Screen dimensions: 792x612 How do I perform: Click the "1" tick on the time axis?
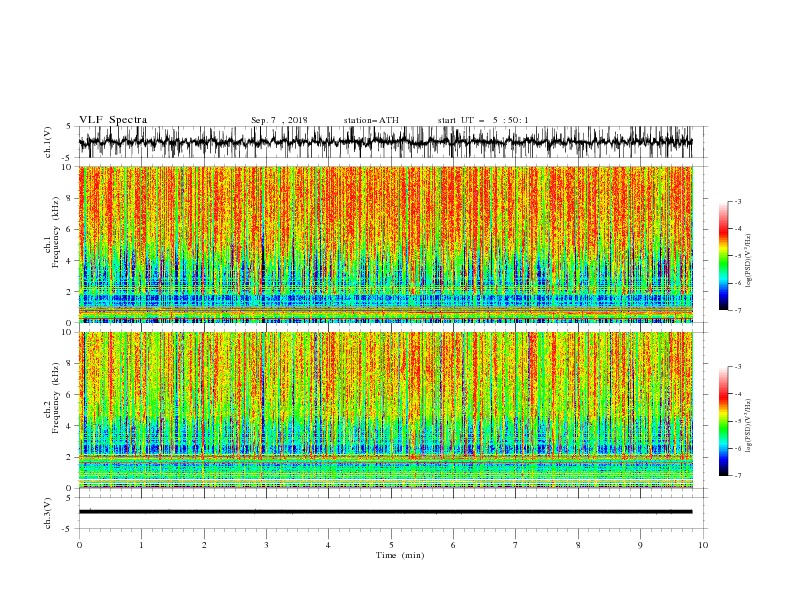(x=141, y=545)
